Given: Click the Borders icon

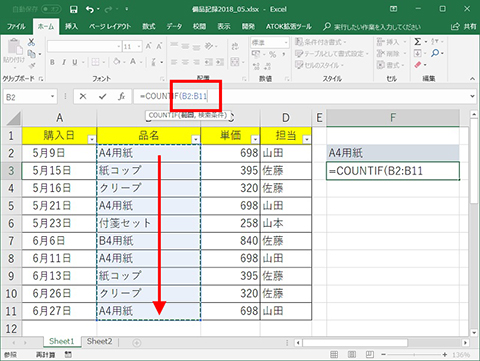Looking at the screenshot, I should pyautogui.click(x=95, y=62).
